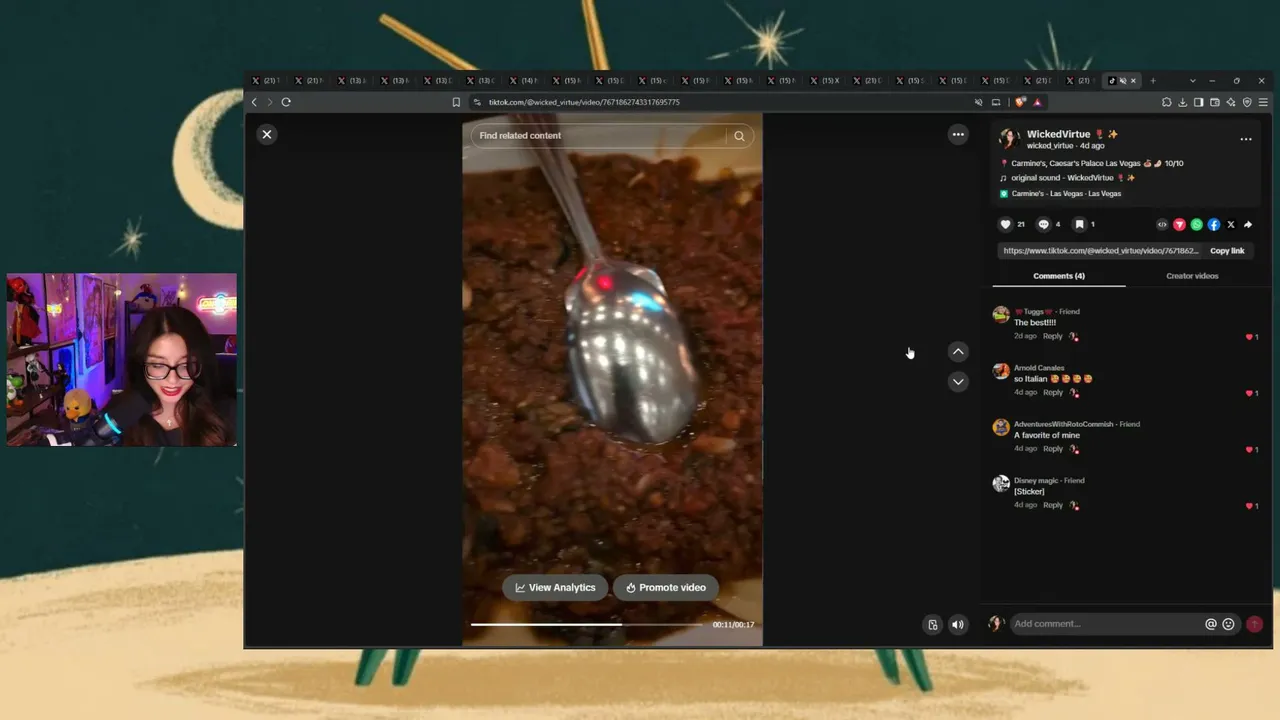1280x720 pixels.
Task: Click in the Add comment field
Action: [1106, 624]
